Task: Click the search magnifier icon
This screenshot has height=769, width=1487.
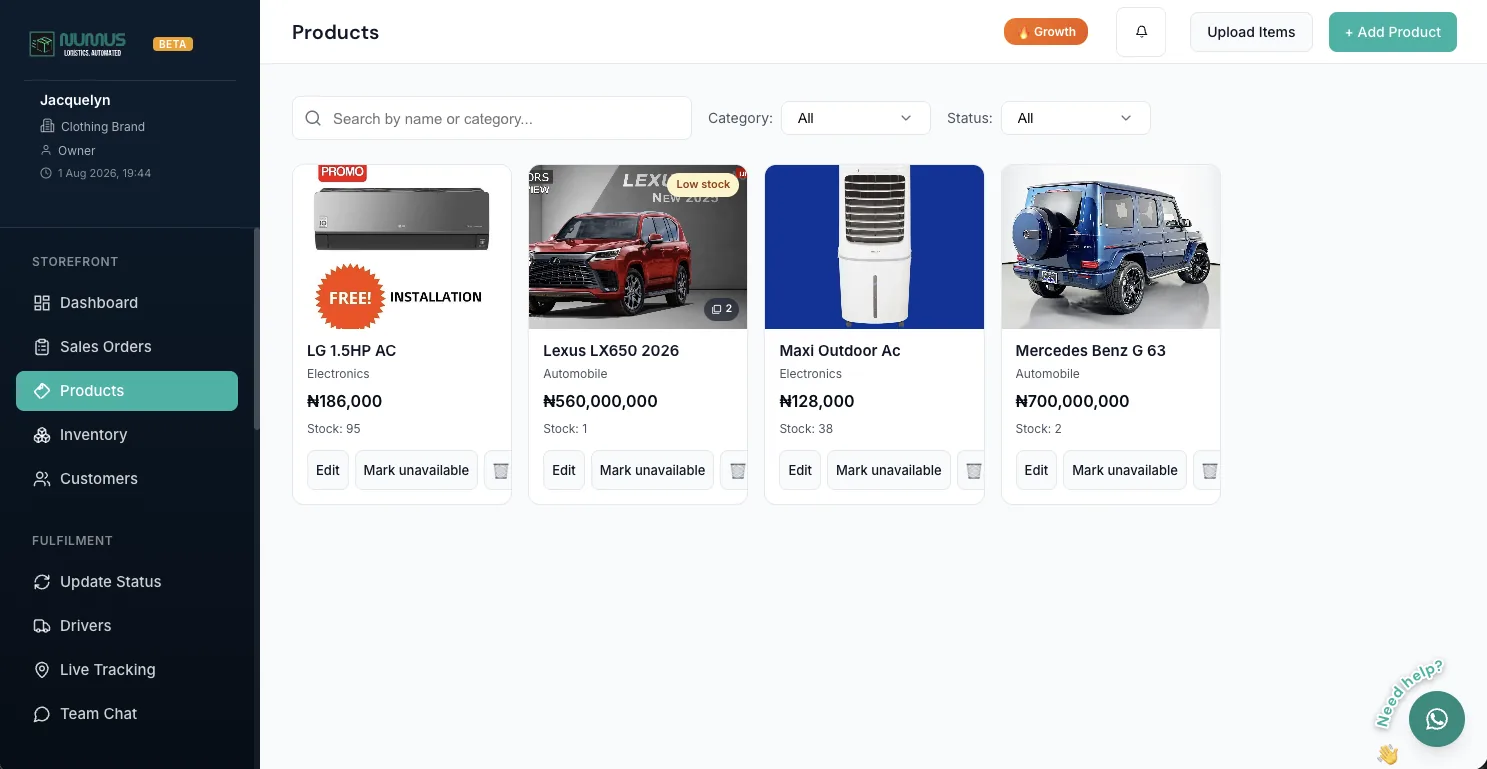Action: tap(313, 118)
